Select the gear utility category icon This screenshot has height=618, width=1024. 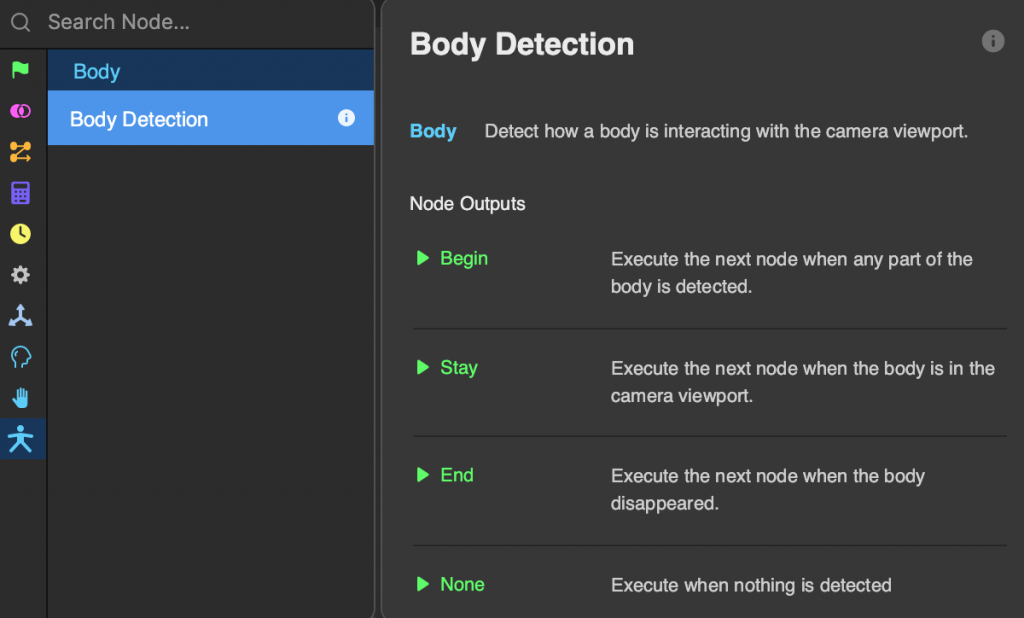20,274
